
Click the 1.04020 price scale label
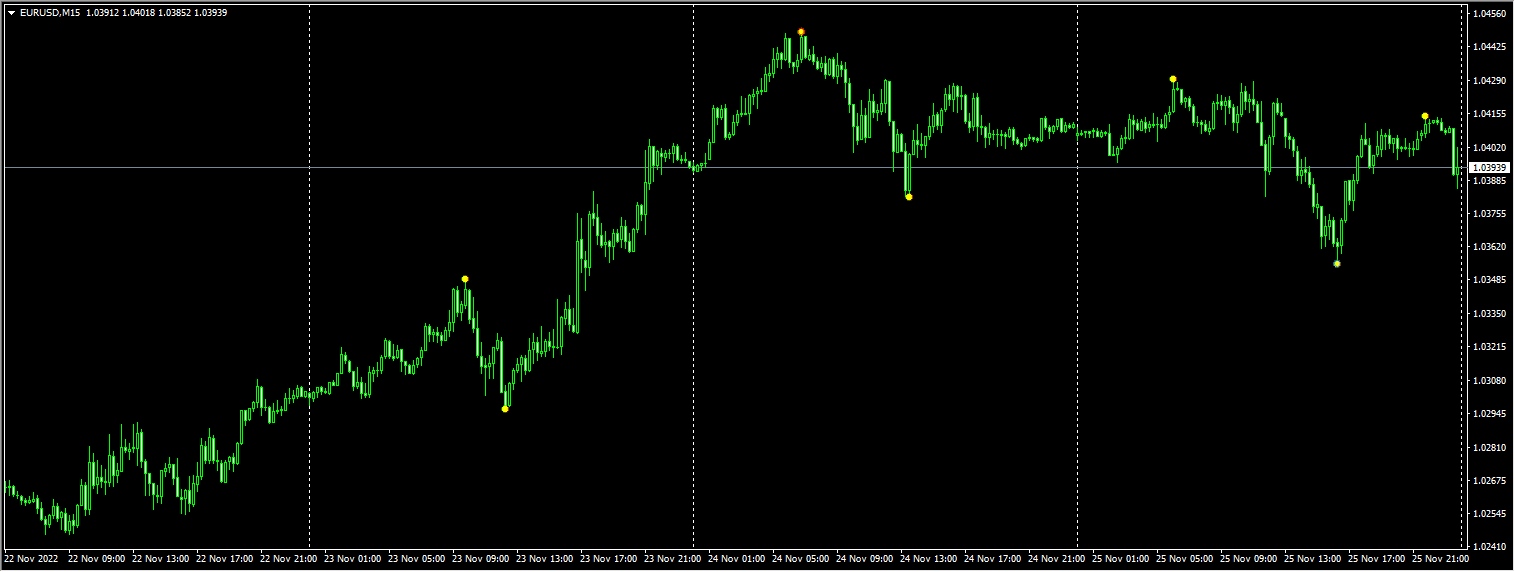coord(1490,147)
